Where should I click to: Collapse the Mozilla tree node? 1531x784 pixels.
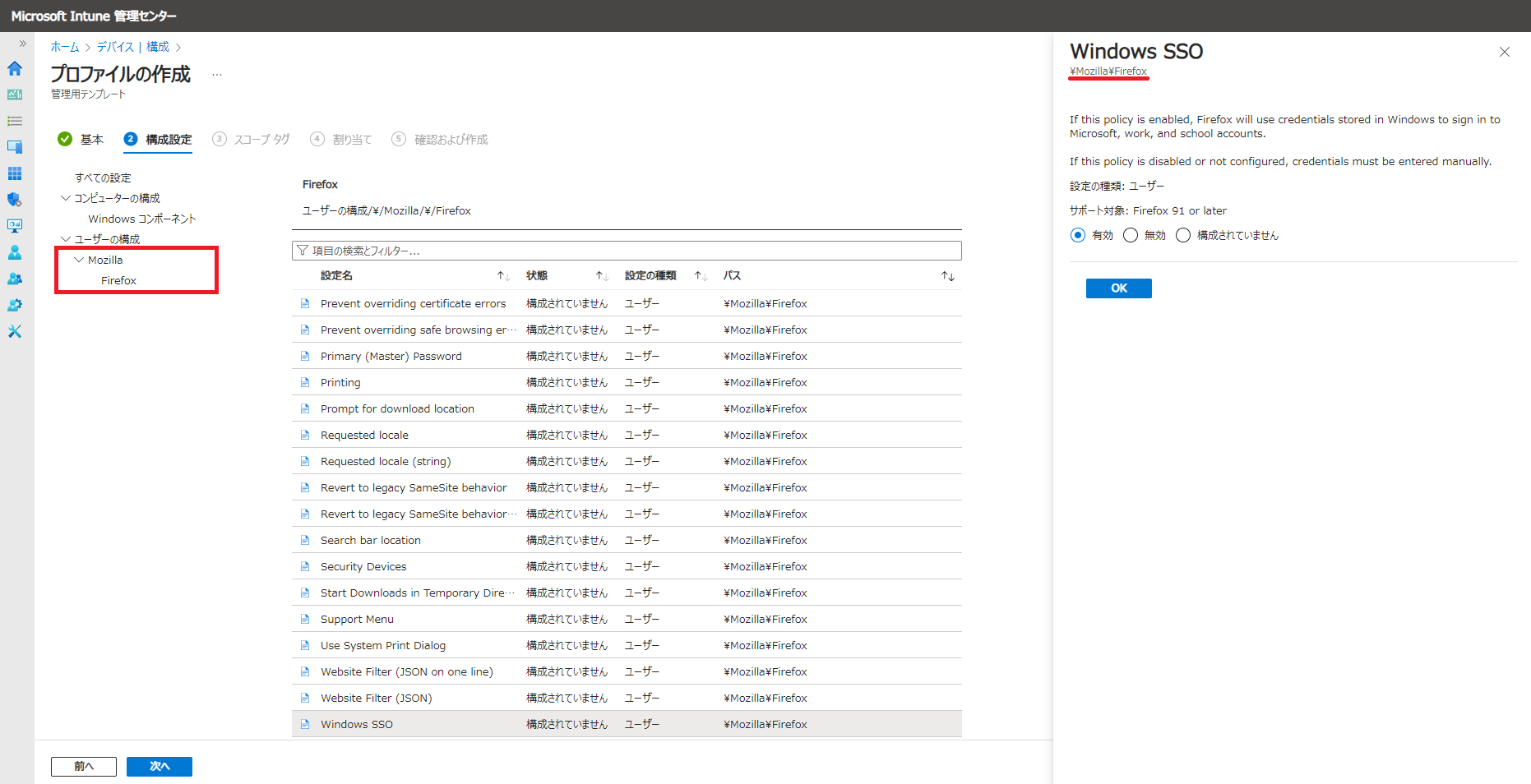pyautogui.click(x=79, y=260)
